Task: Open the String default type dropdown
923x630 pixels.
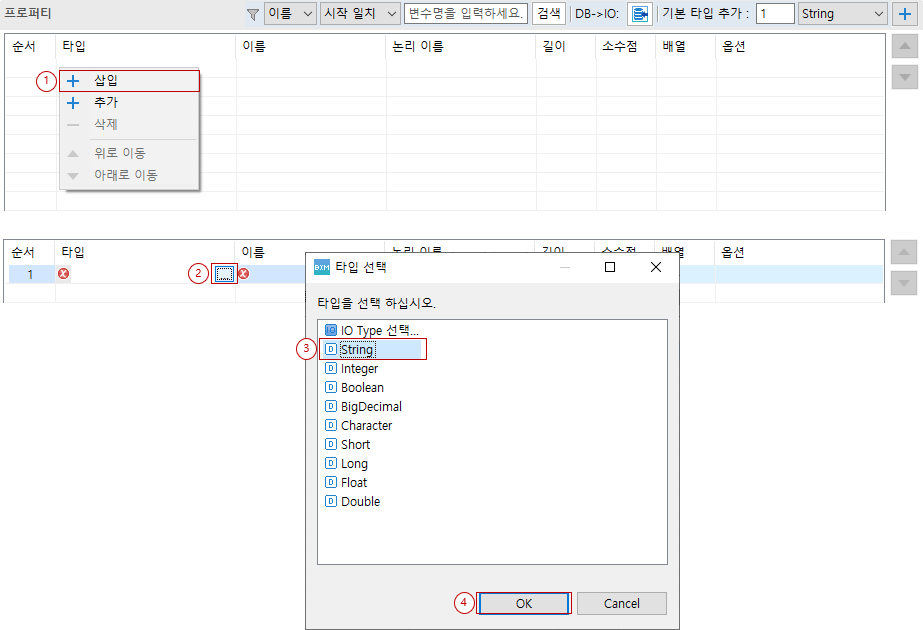Action: [845, 14]
